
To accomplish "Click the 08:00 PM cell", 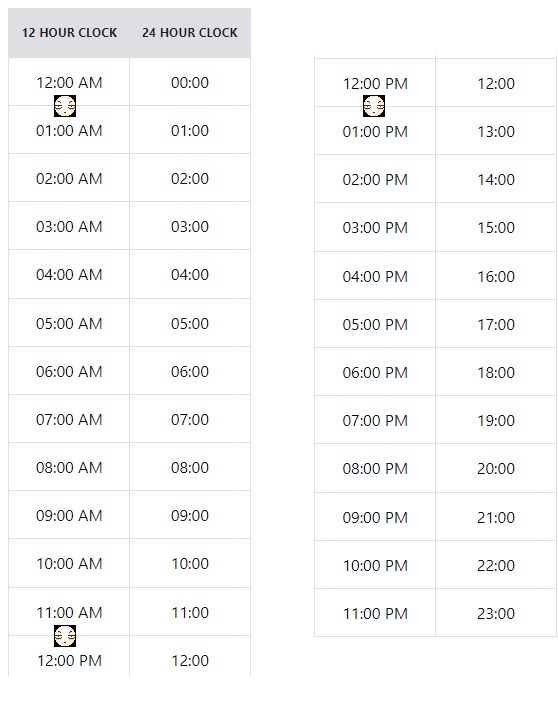I will (x=375, y=468).
